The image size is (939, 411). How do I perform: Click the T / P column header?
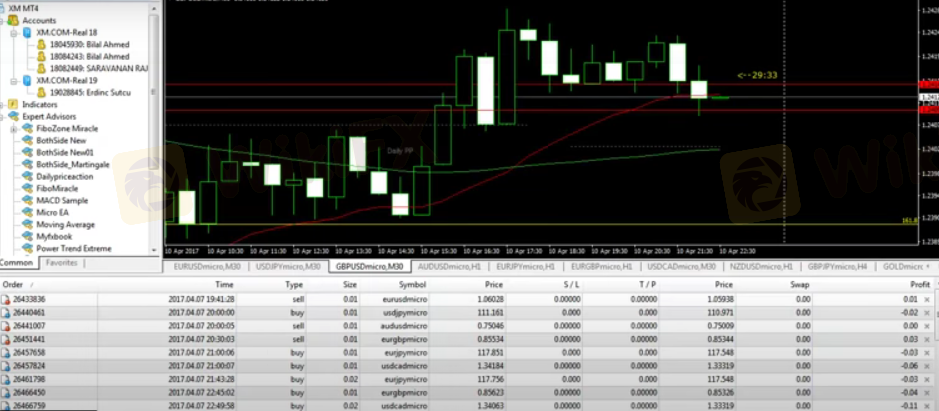(x=648, y=285)
